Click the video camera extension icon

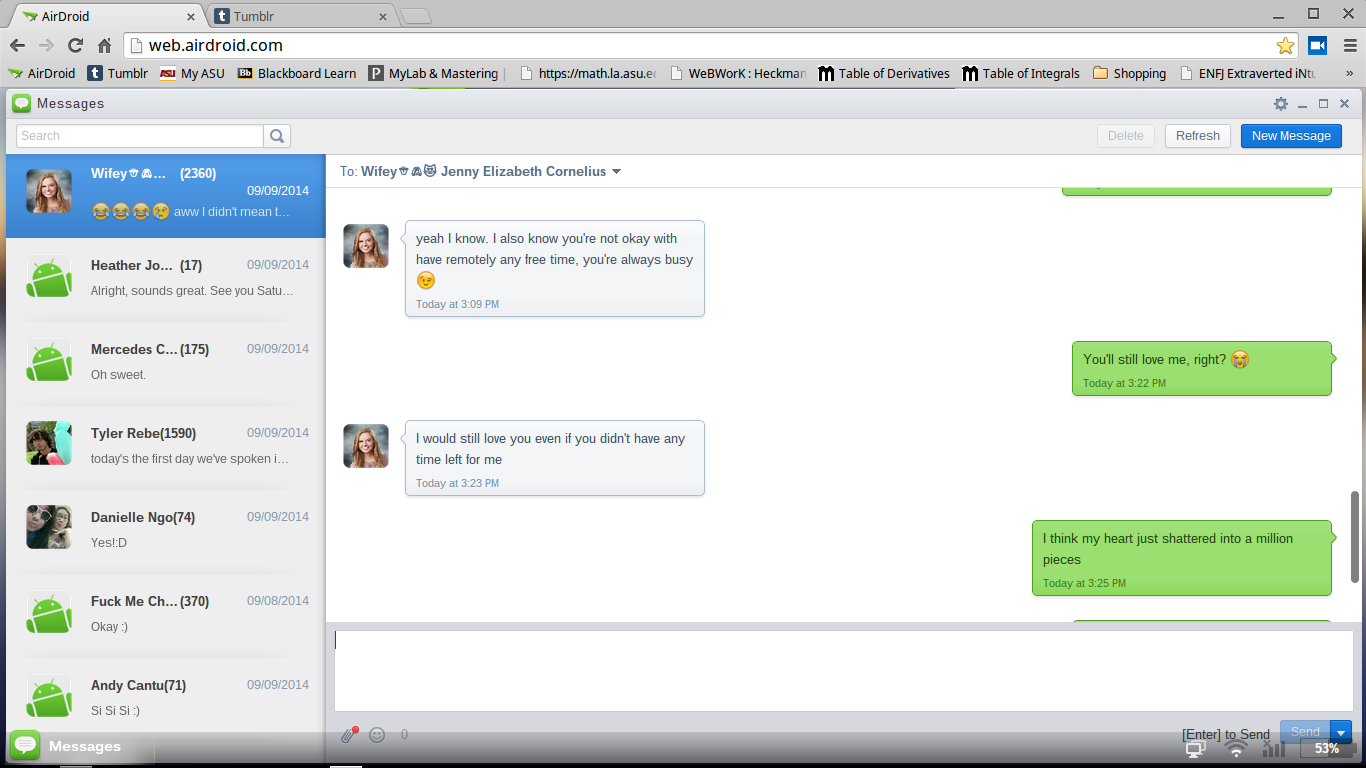pos(1317,45)
